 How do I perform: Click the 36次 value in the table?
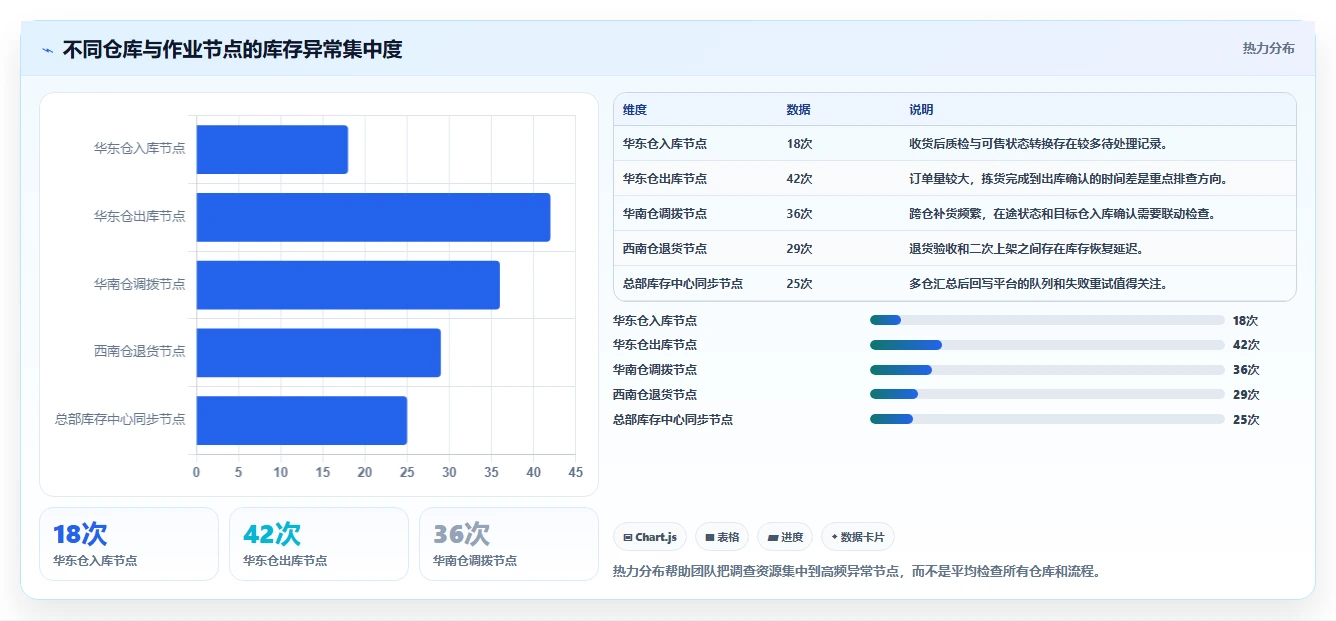tap(800, 214)
